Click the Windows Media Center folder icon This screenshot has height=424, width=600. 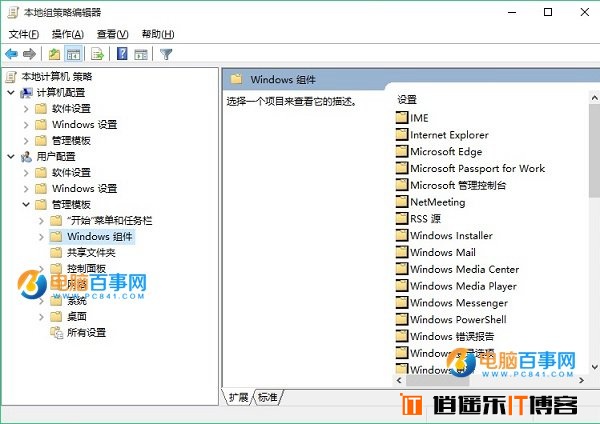coord(401,269)
